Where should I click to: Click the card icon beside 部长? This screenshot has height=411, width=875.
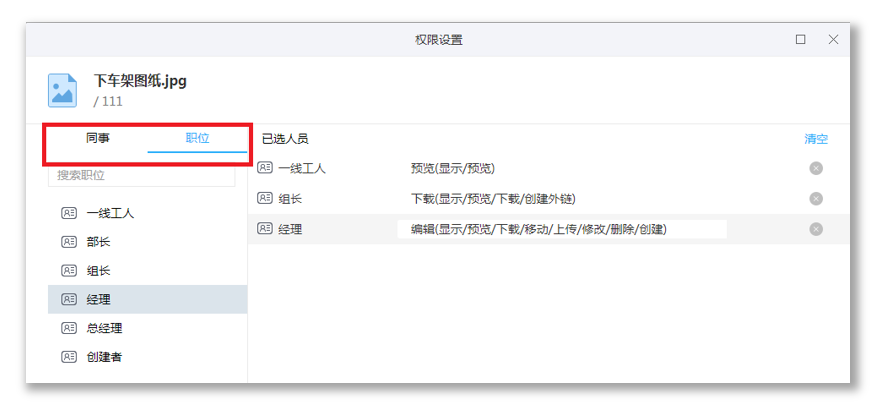click(x=69, y=242)
